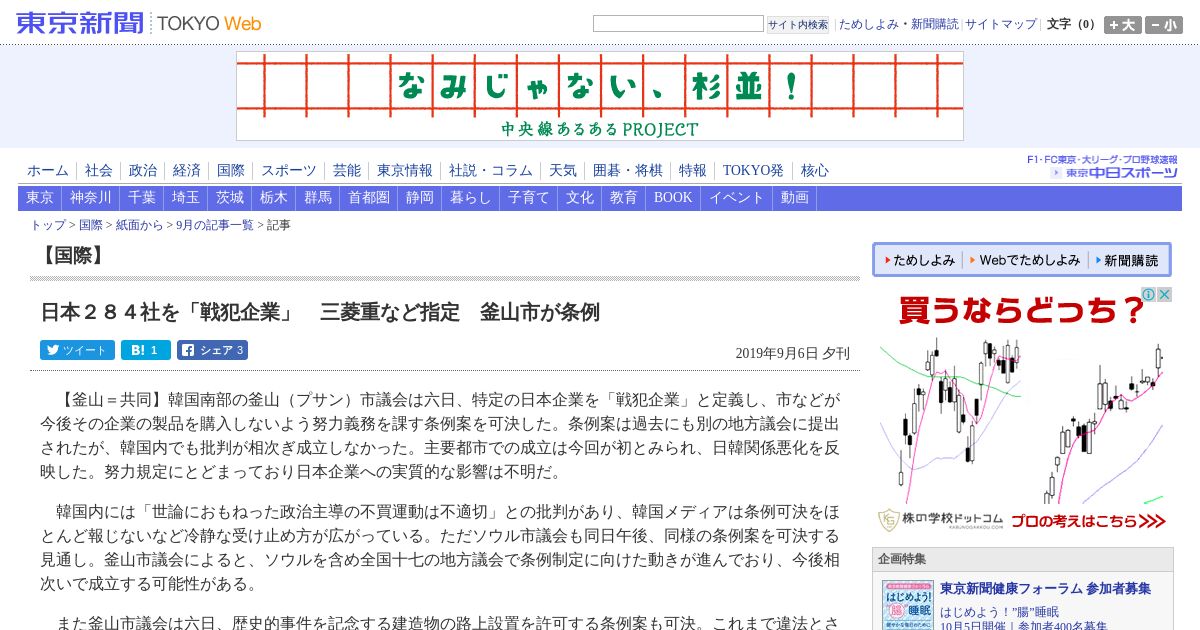Select the 静岡 regional tab
Viewport: 1200px width, 630px height.
[420, 198]
